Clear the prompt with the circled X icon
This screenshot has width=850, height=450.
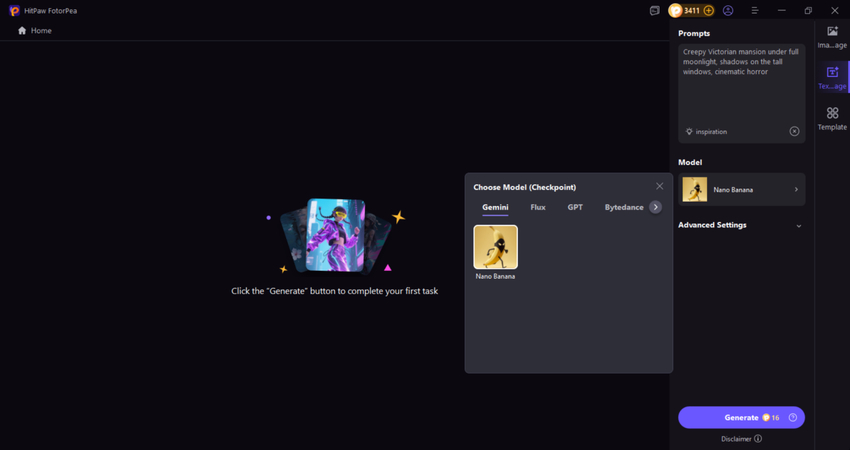coord(794,131)
